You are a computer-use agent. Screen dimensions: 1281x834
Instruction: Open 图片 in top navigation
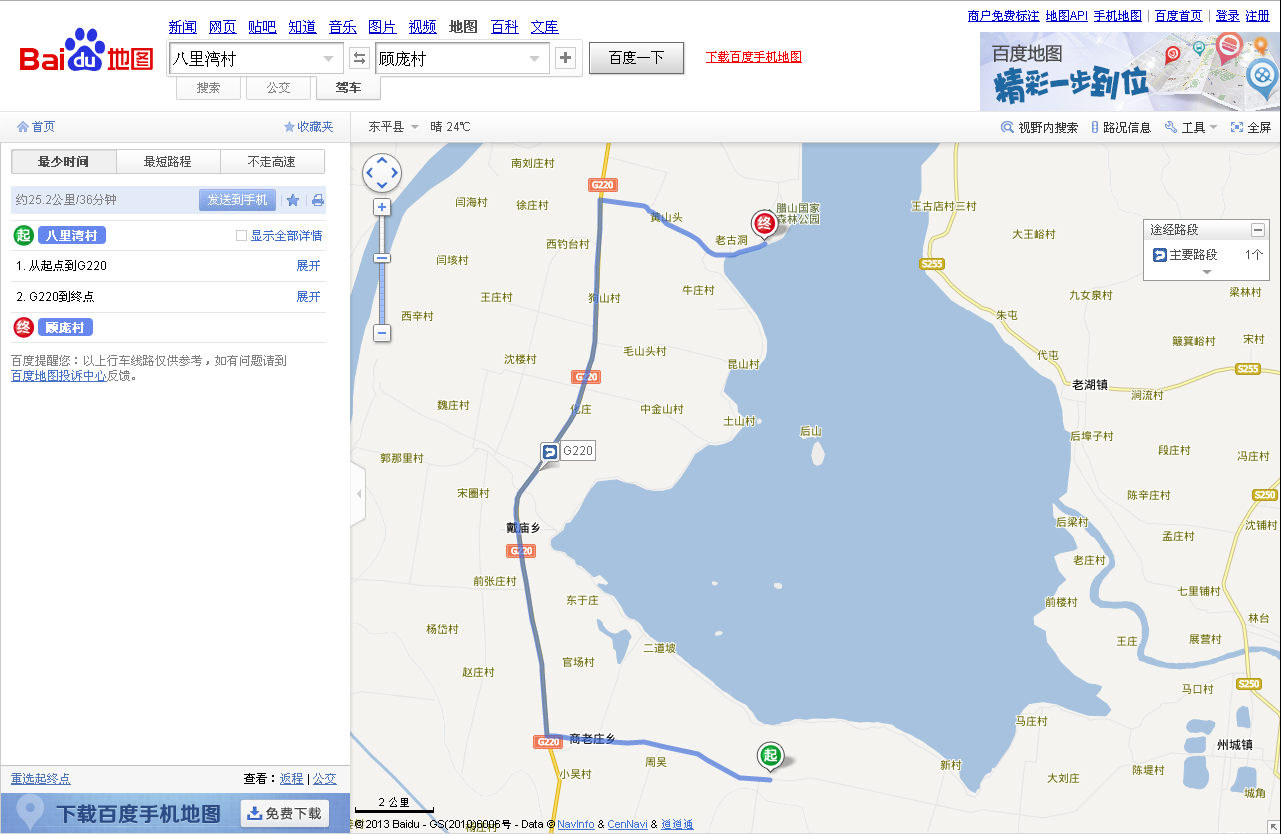tap(382, 27)
